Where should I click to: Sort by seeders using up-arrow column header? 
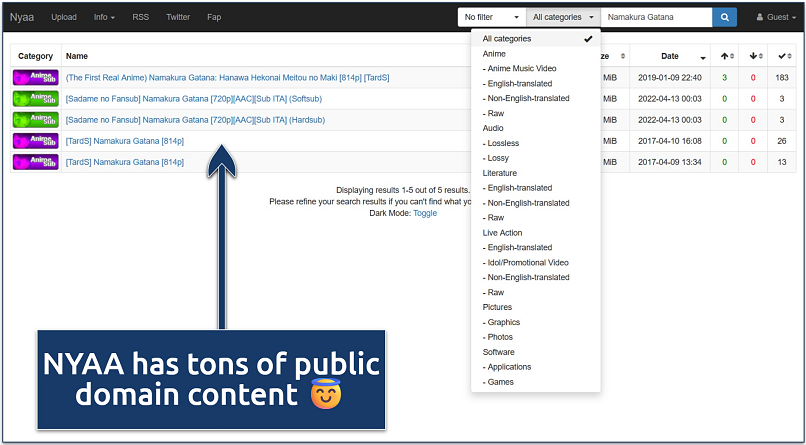pos(726,56)
